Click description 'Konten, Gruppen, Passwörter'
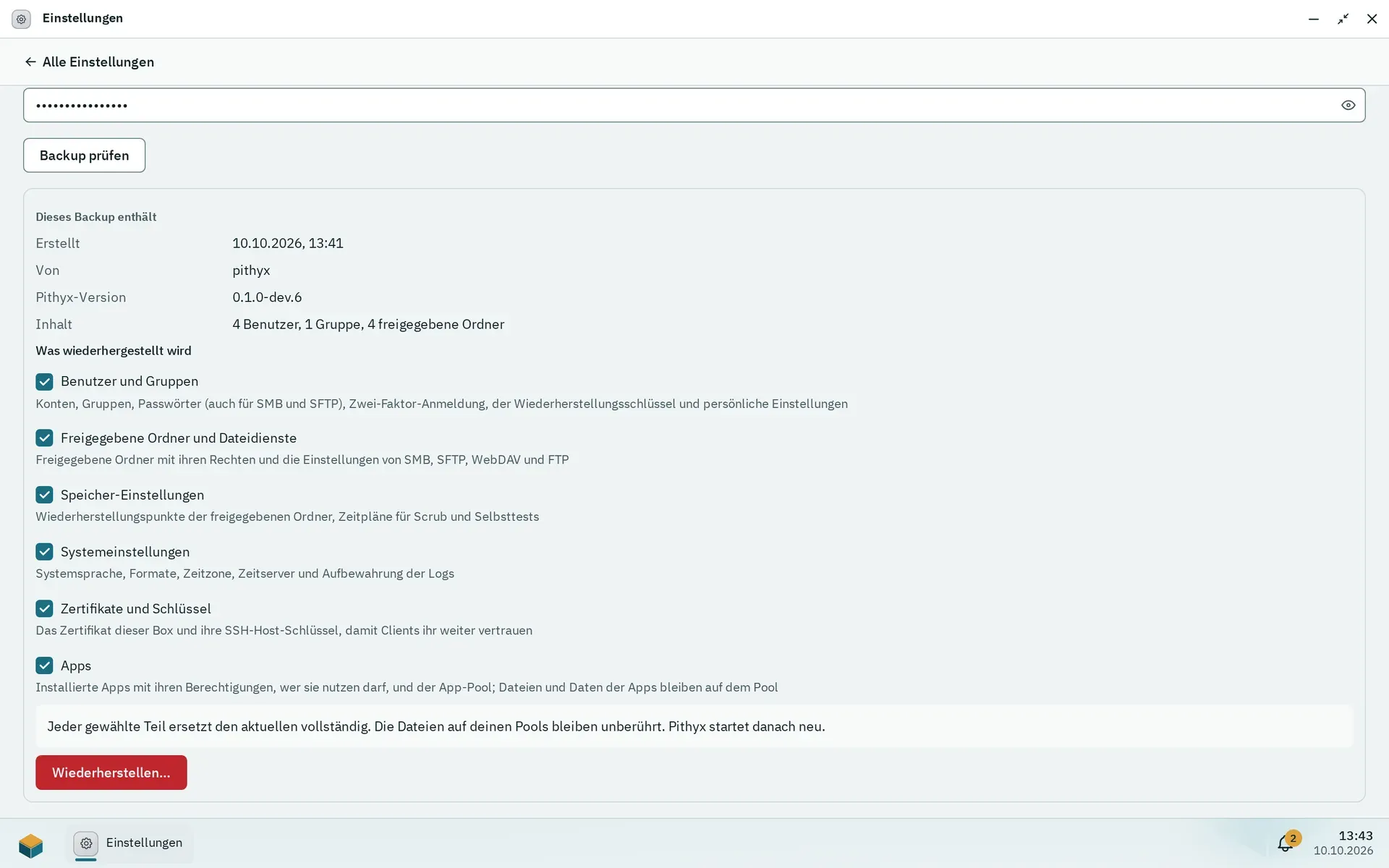 coord(441,404)
